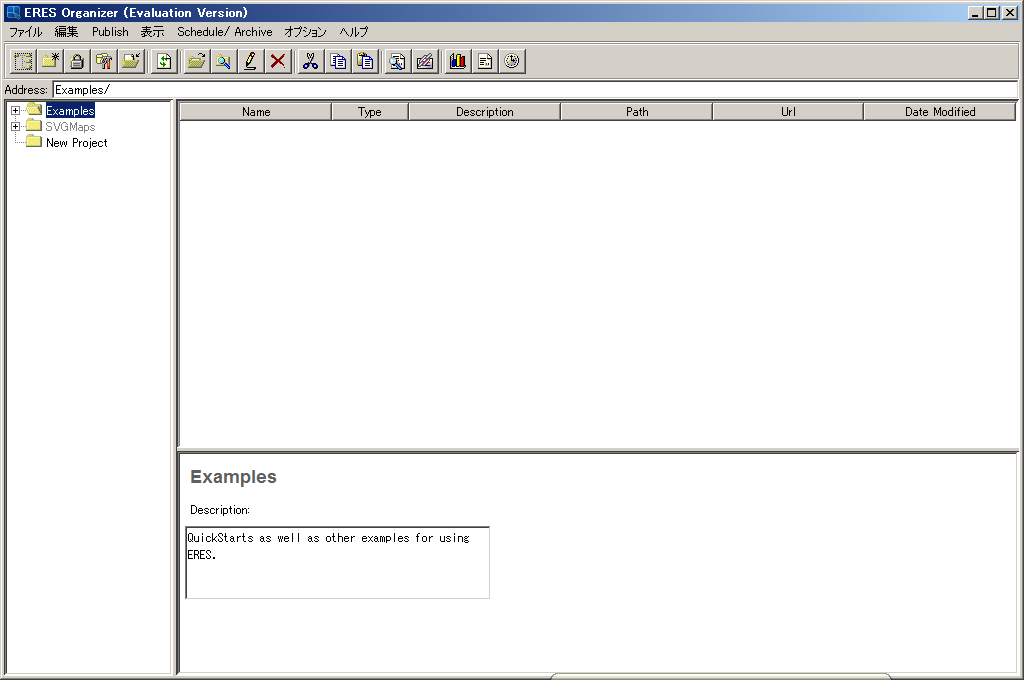1024x680 pixels.
Task: Click the scissors cut icon
Action: [311, 61]
